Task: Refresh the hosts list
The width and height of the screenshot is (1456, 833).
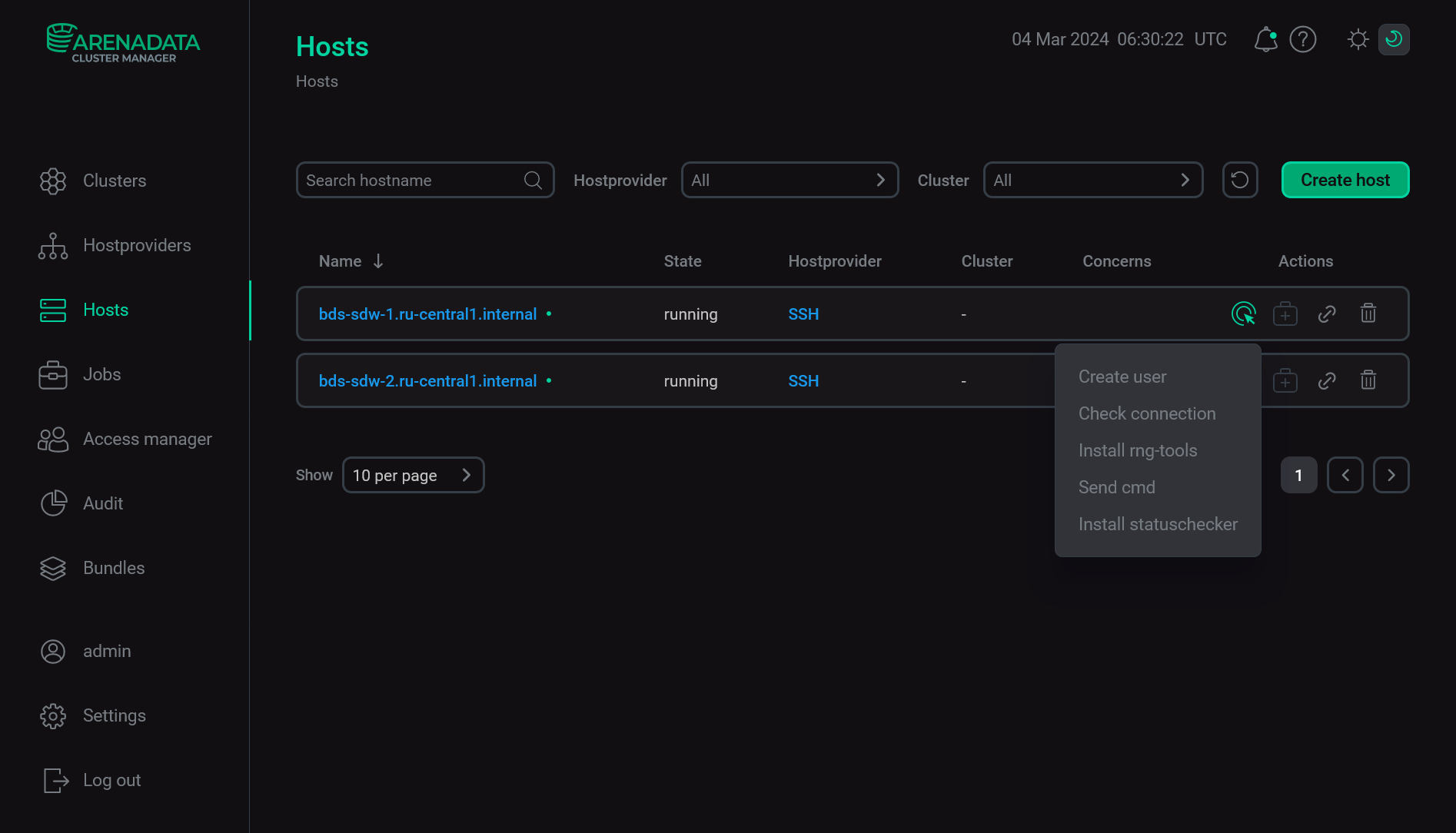Action: coord(1240,179)
